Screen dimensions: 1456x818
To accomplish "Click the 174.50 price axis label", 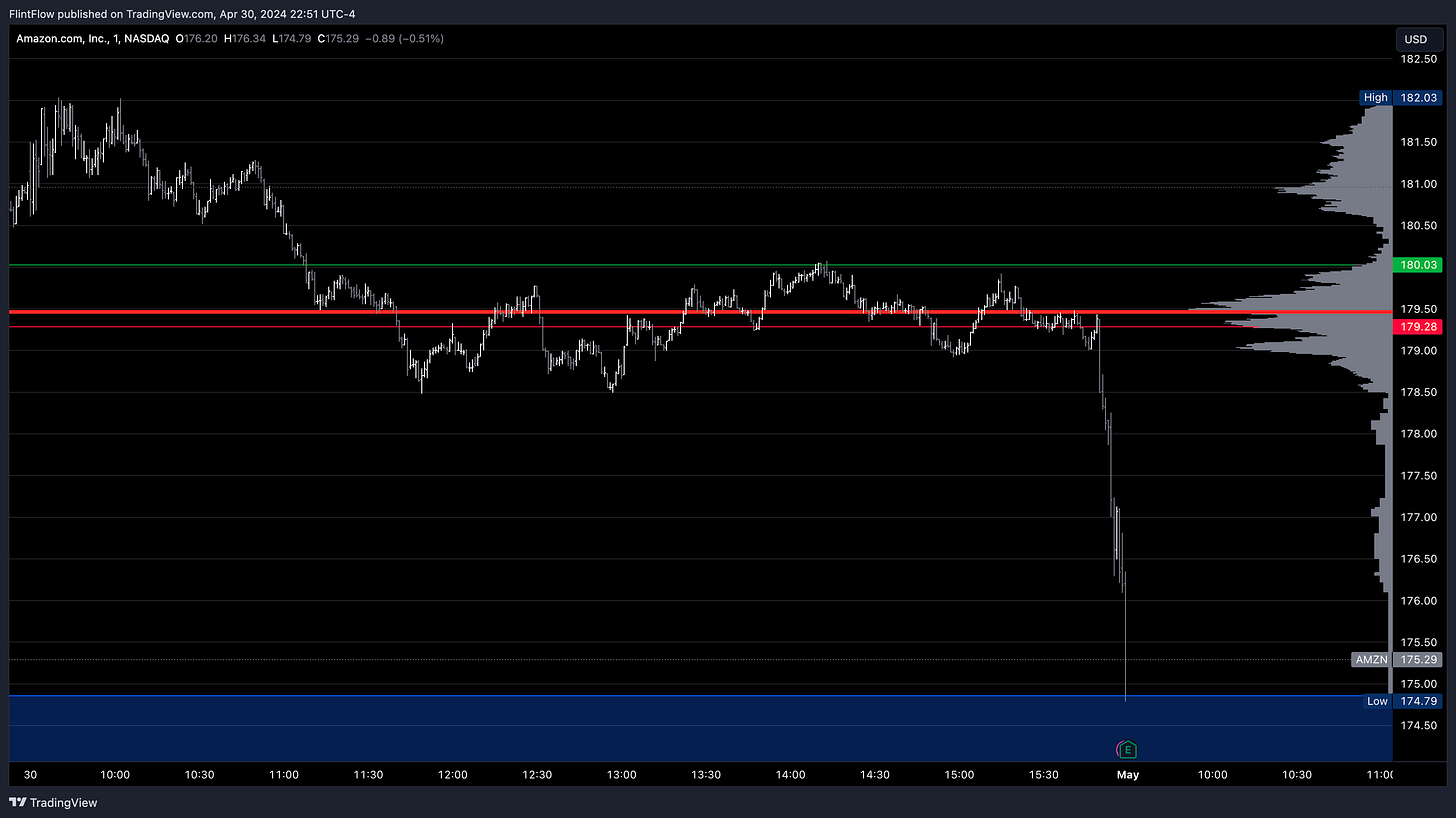I will point(1420,725).
